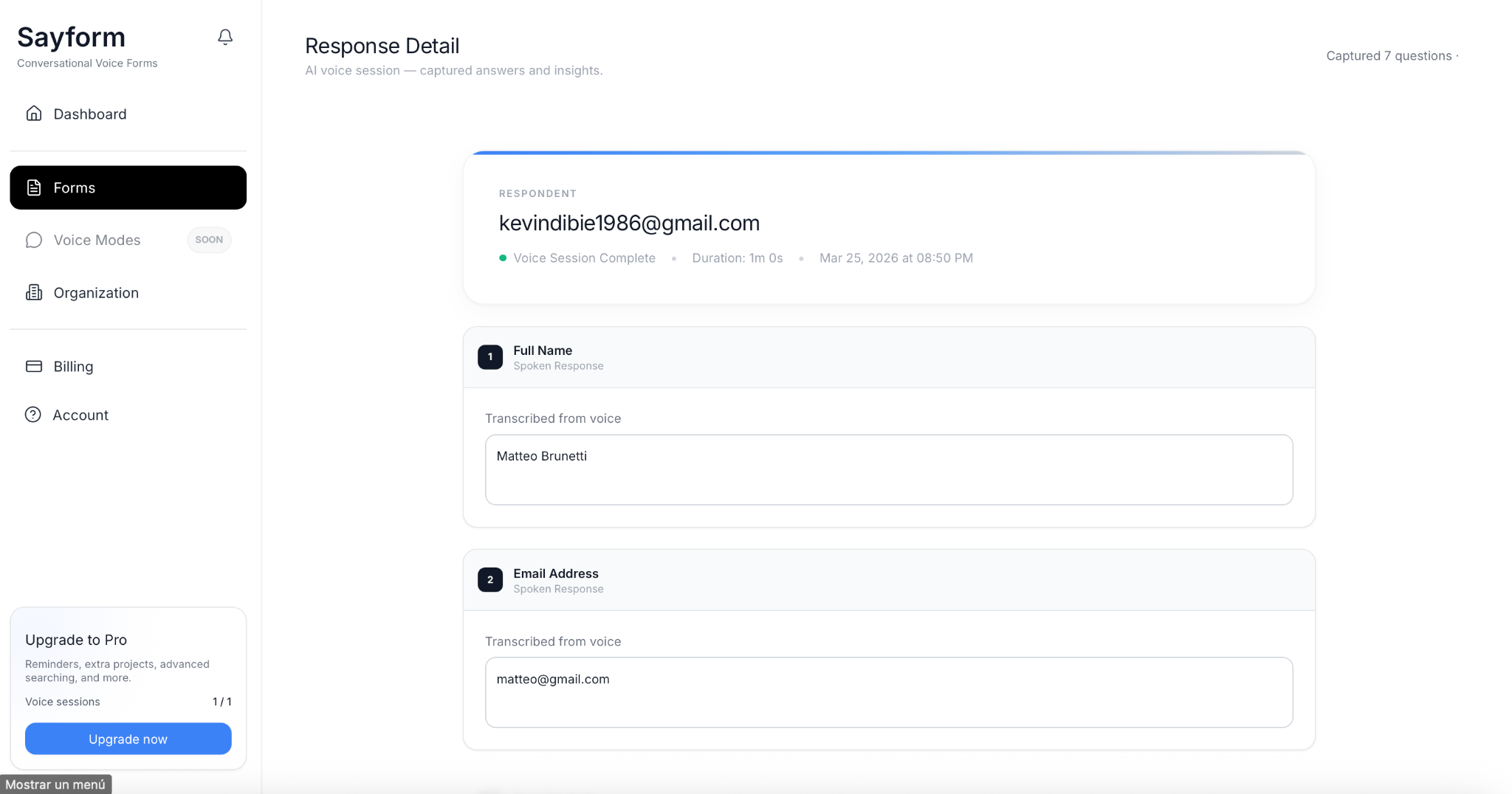This screenshot has width=1512, height=794.
Task: Click the SOON badge next to Voice Modes
Action: click(209, 240)
